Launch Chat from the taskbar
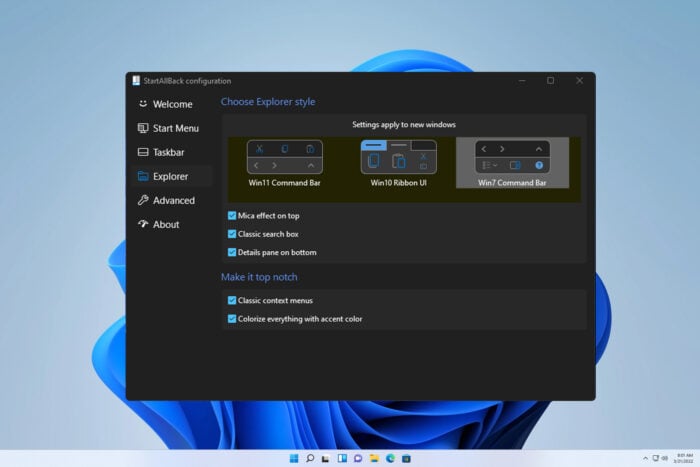Viewport: 700px width, 467px height. point(358,459)
